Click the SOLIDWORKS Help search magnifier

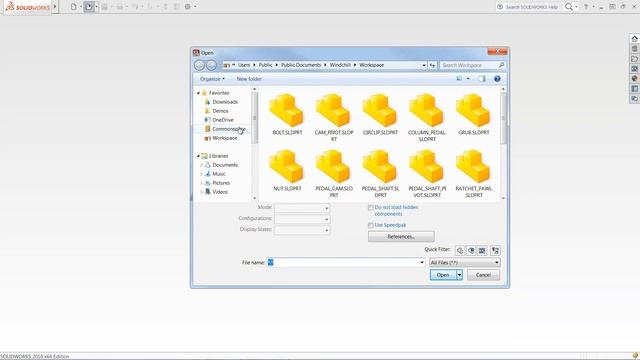point(569,7)
